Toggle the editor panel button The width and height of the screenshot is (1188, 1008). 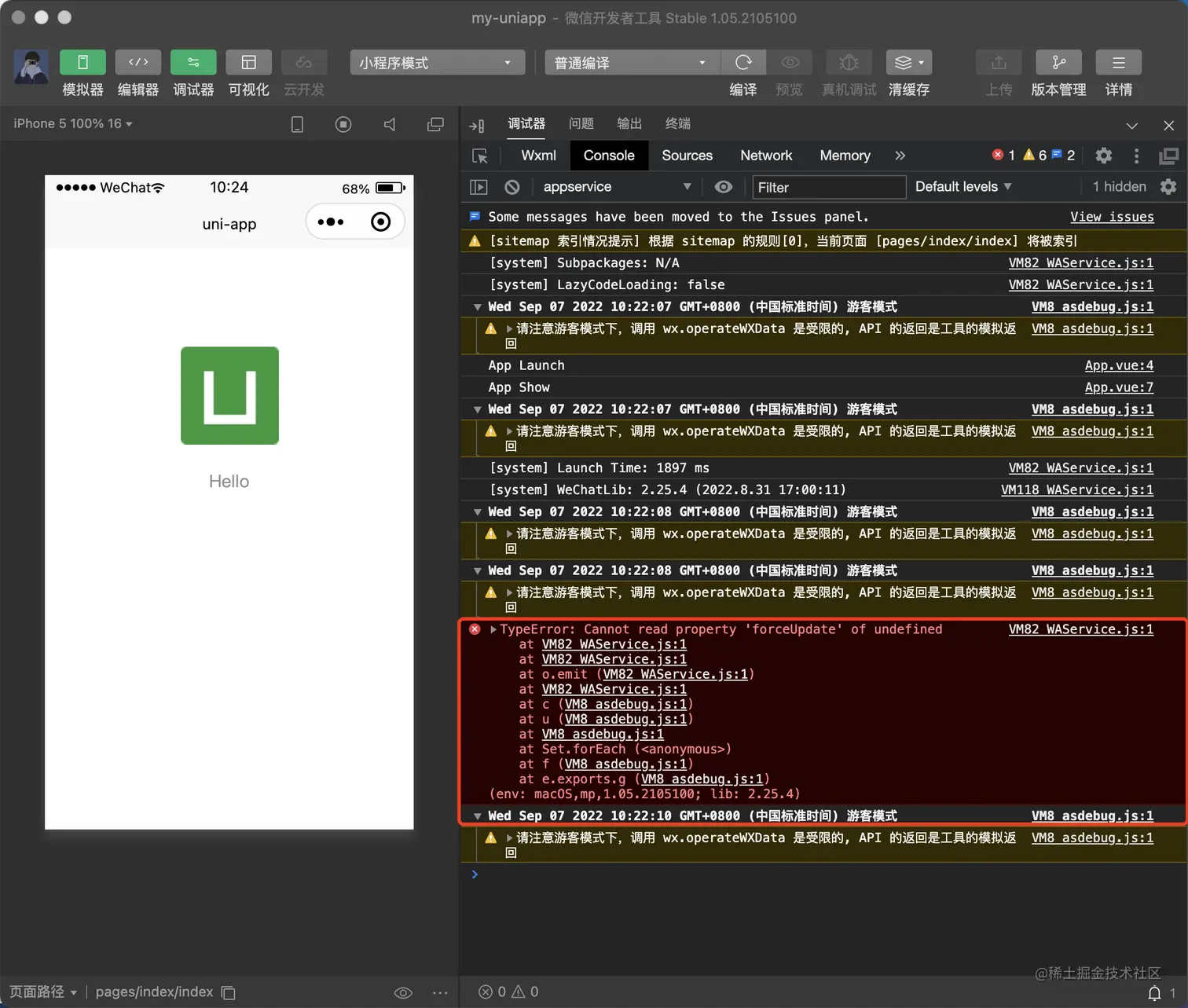coord(137,63)
